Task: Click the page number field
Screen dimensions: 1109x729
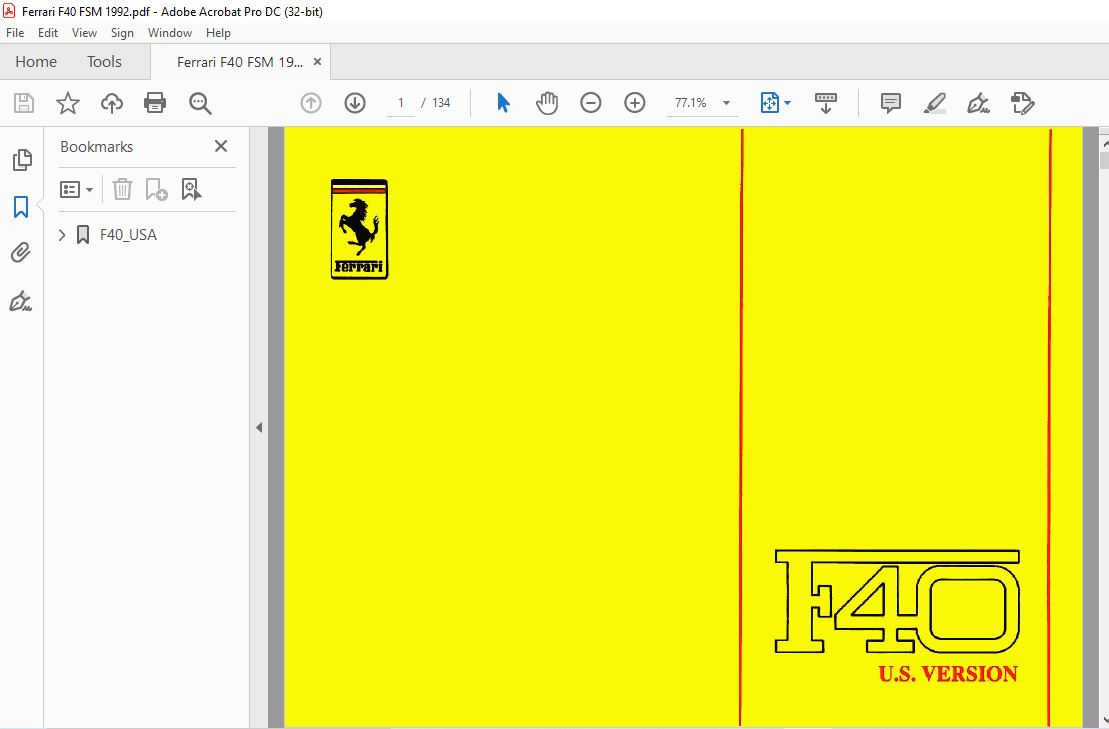Action: [400, 103]
